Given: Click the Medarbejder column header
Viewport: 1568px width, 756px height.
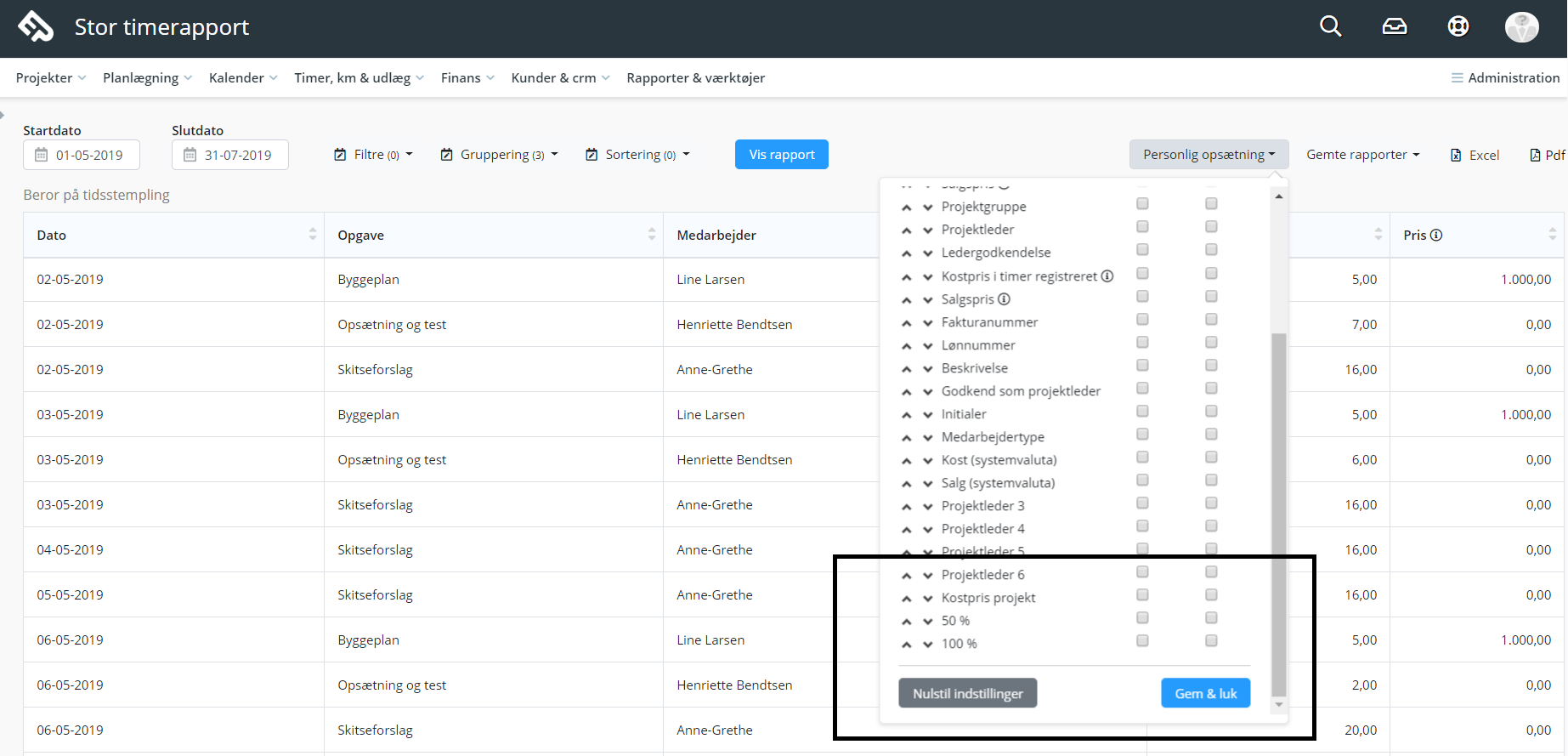Looking at the screenshot, I should [x=716, y=235].
